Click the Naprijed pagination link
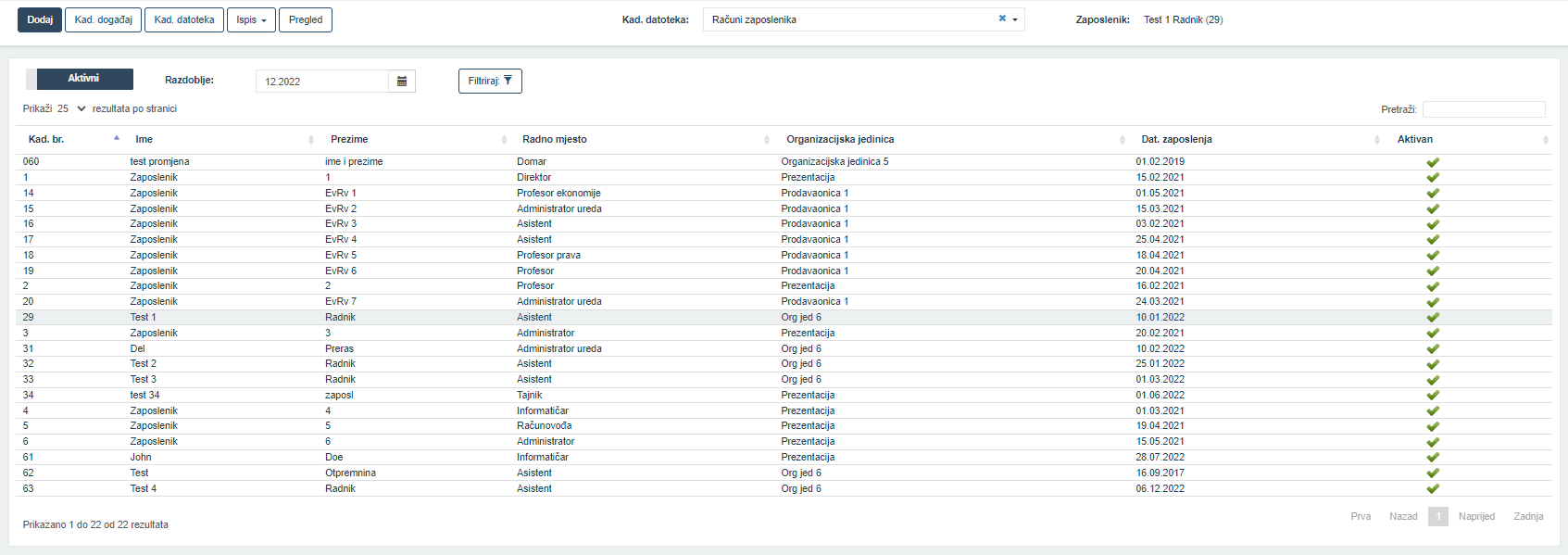This screenshot has width=1568, height=555. (x=1476, y=516)
